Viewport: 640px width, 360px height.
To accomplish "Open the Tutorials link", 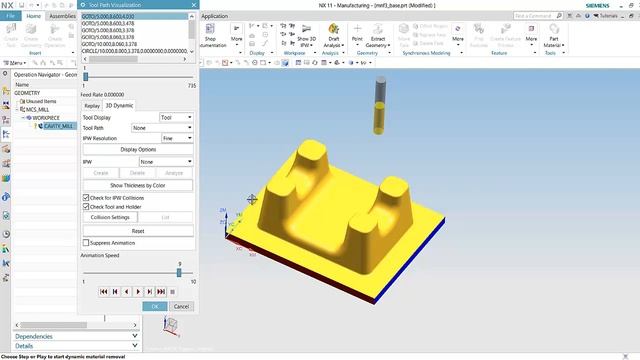I will point(606,16).
